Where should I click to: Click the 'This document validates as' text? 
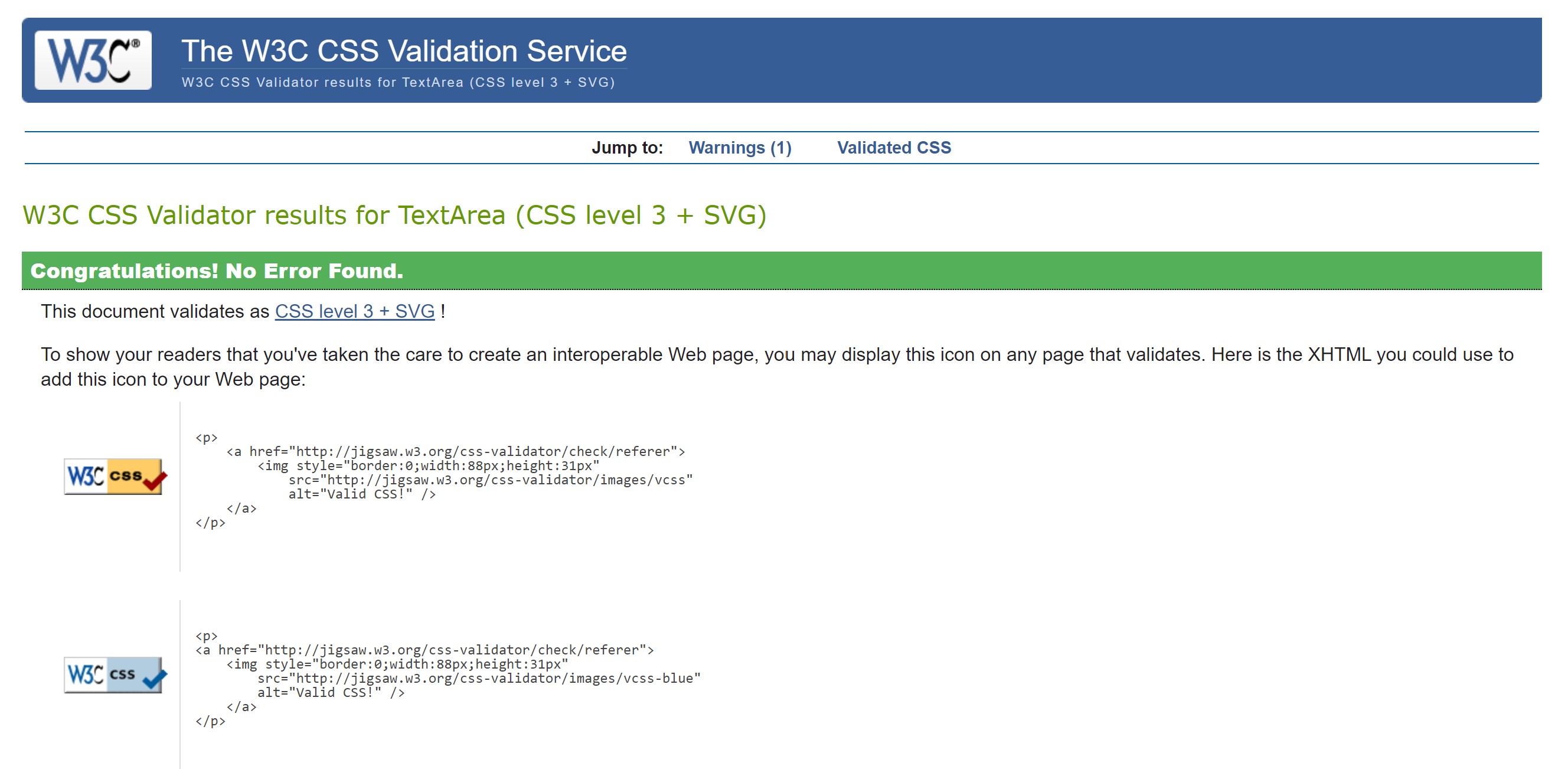pos(155,311)
